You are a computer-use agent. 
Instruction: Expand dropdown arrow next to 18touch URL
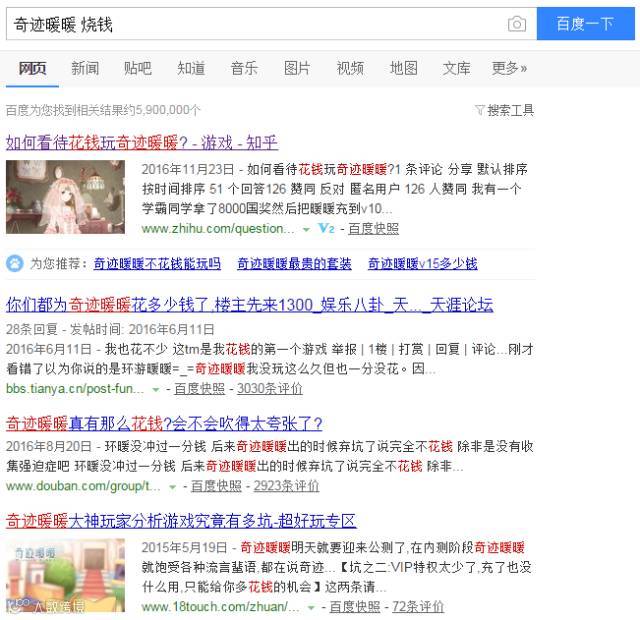(x=311, y=607)
